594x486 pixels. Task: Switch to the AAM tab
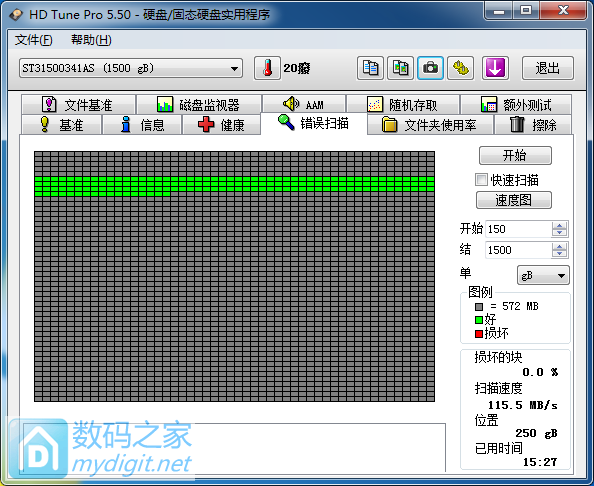(x=304, y=104)
